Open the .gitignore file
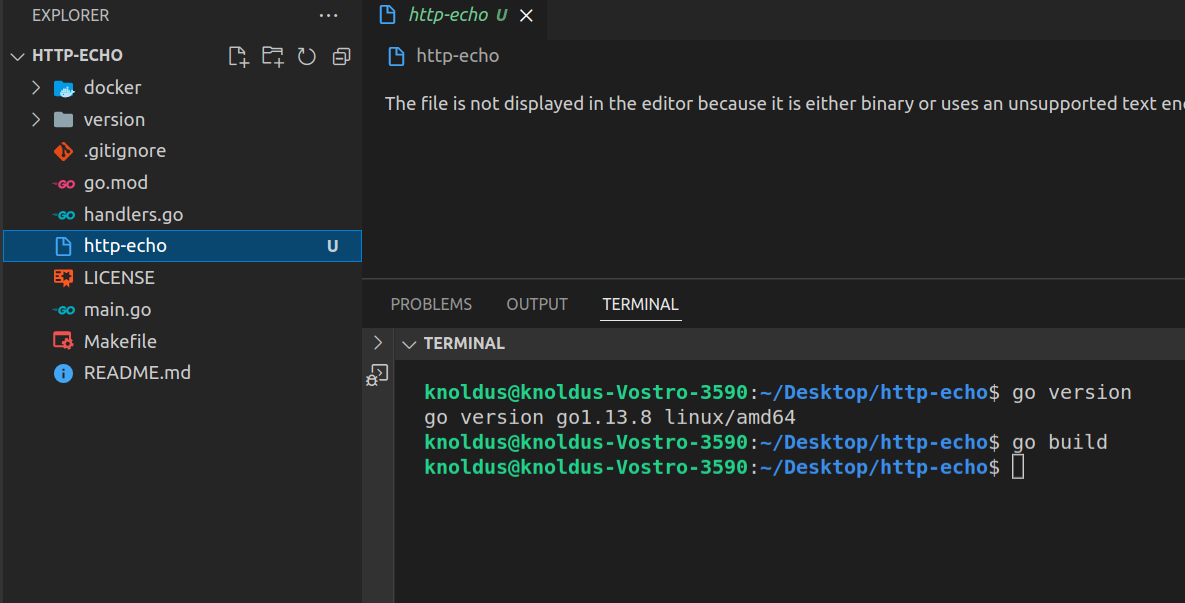 (x=124, y=151)
